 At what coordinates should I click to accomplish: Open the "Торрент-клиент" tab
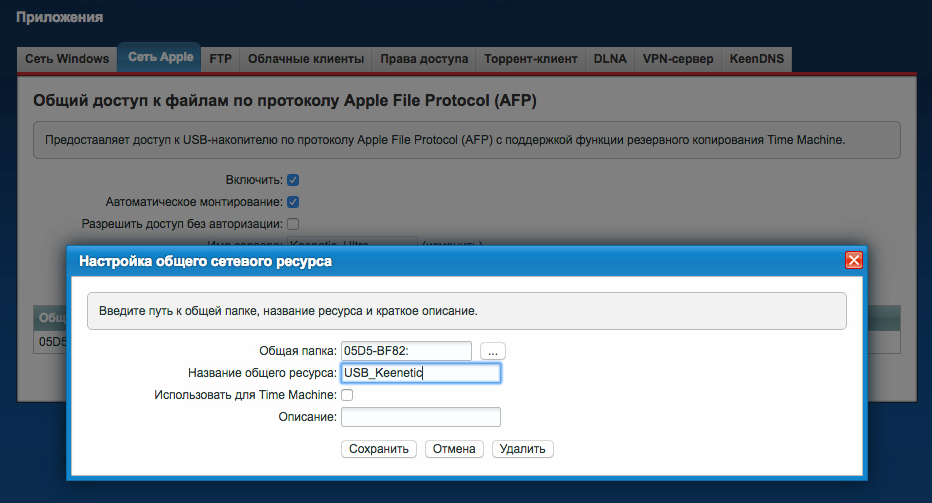coord(530,59)
